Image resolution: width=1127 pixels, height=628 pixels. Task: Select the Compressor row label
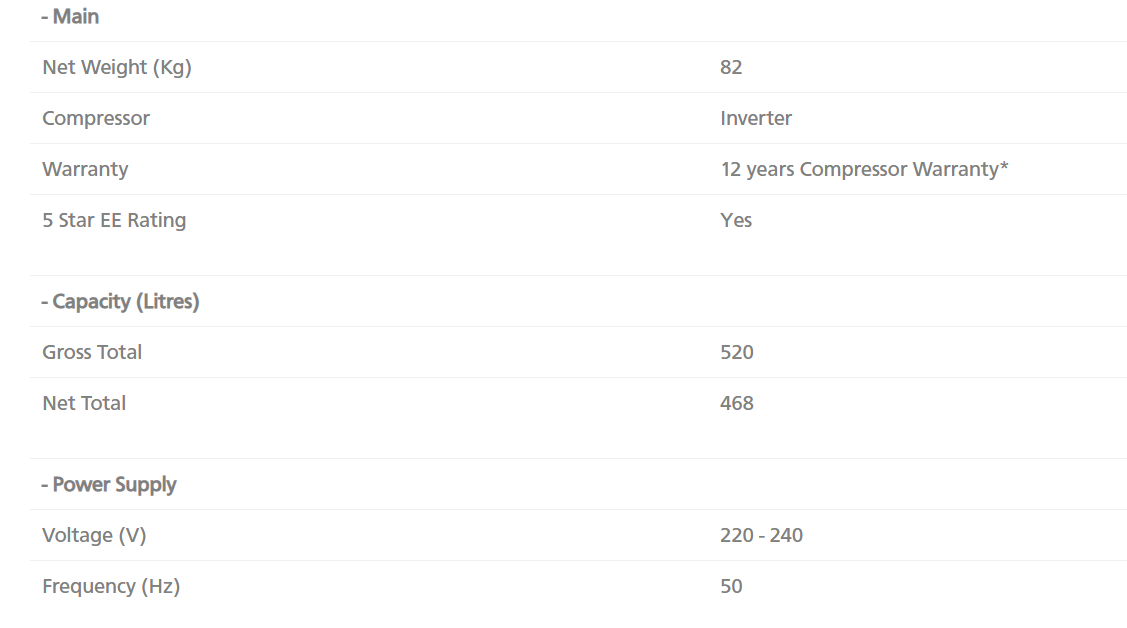(x=96, y=118)
